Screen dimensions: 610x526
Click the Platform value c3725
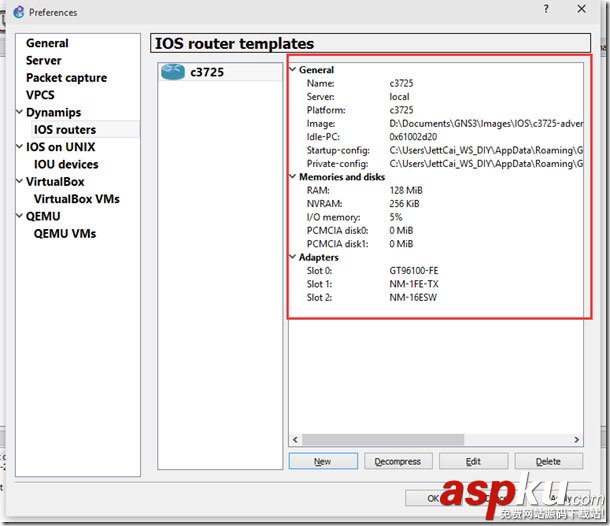coord(401,110)
